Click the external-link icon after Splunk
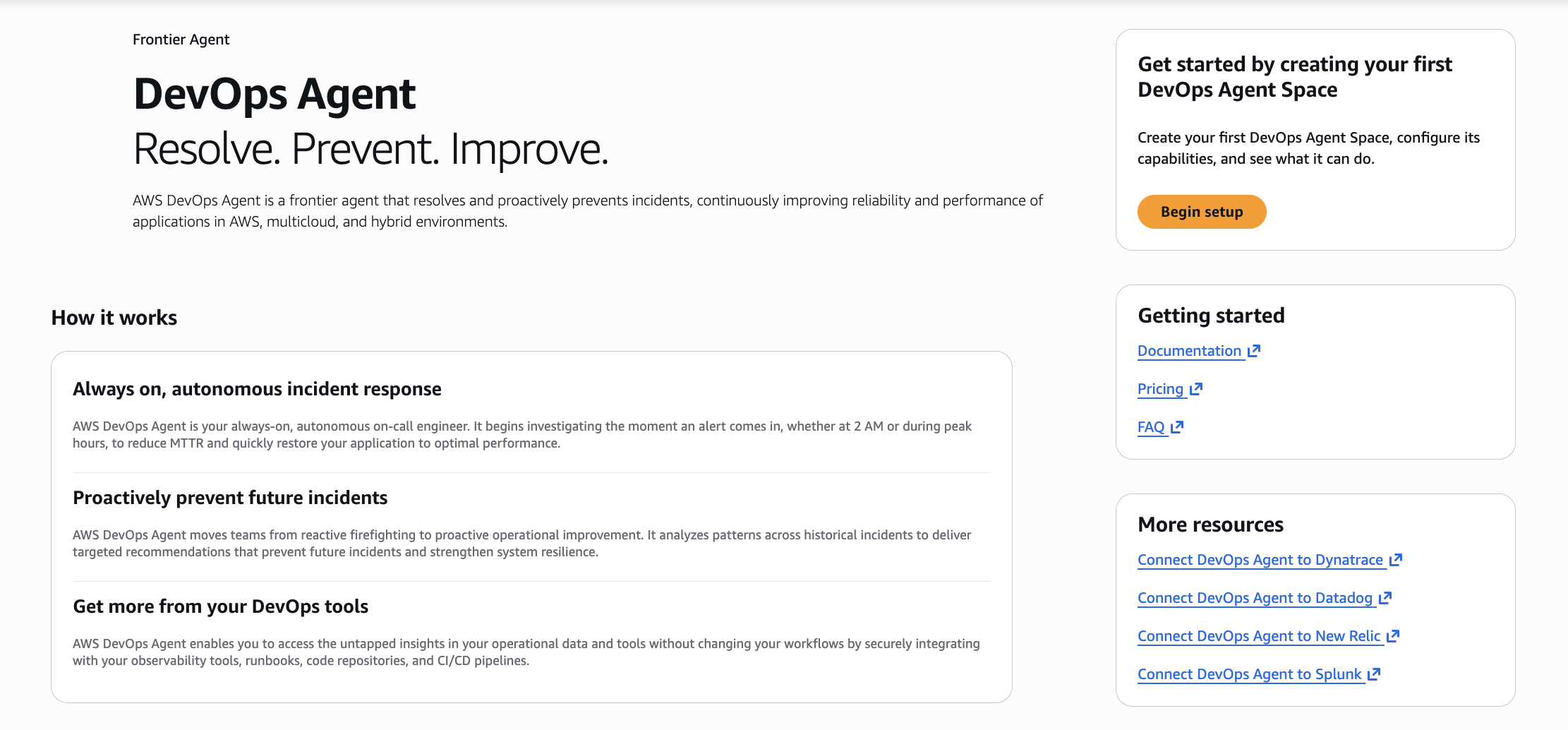Viewport: 1568px width, 730px height. pos(1374,674)
